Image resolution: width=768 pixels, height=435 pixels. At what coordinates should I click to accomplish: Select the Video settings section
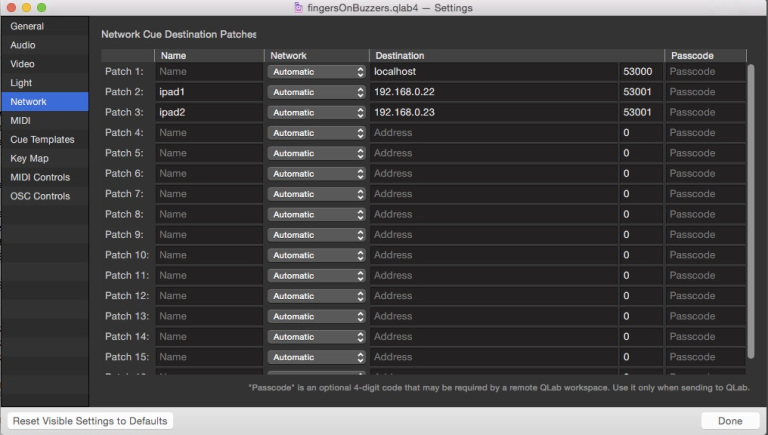click(23, 64)
